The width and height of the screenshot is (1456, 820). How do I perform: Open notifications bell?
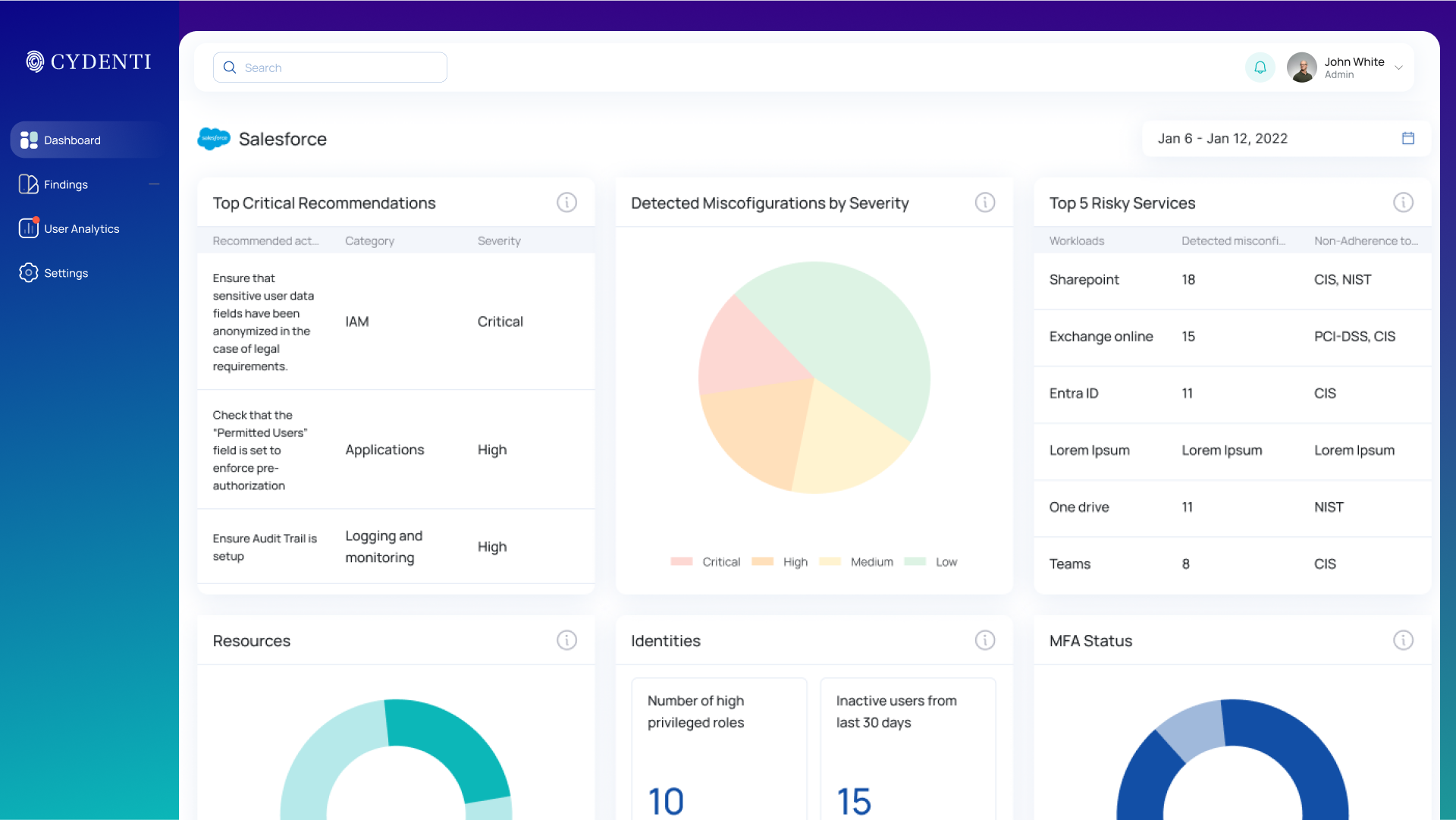tap(1260, 68)
